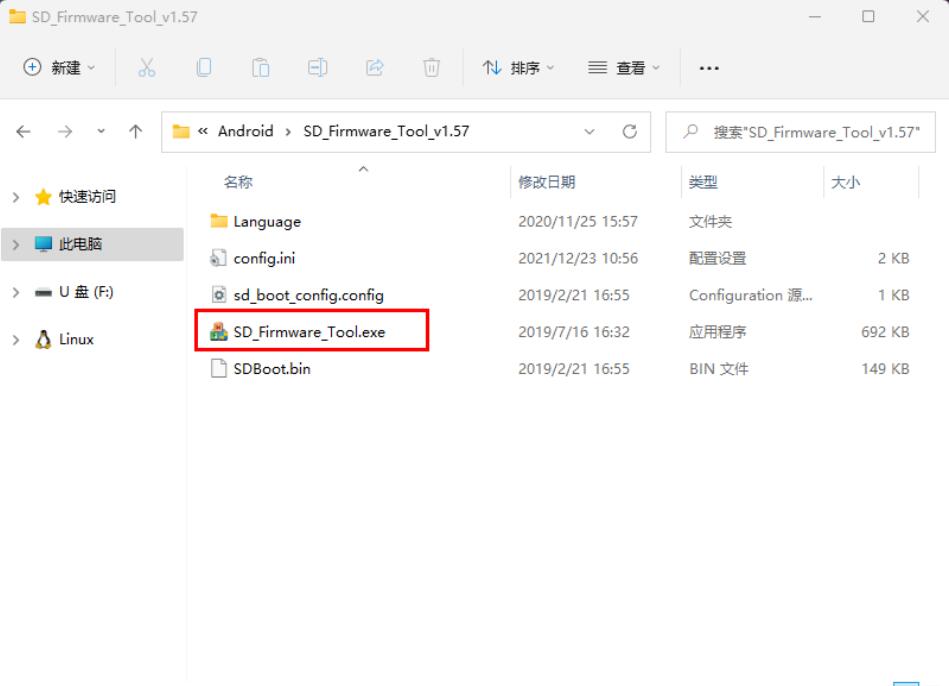The width and height of the screenshot is (949, 686).
Task: Click the Delete trash icon
Action: [432, 68]
